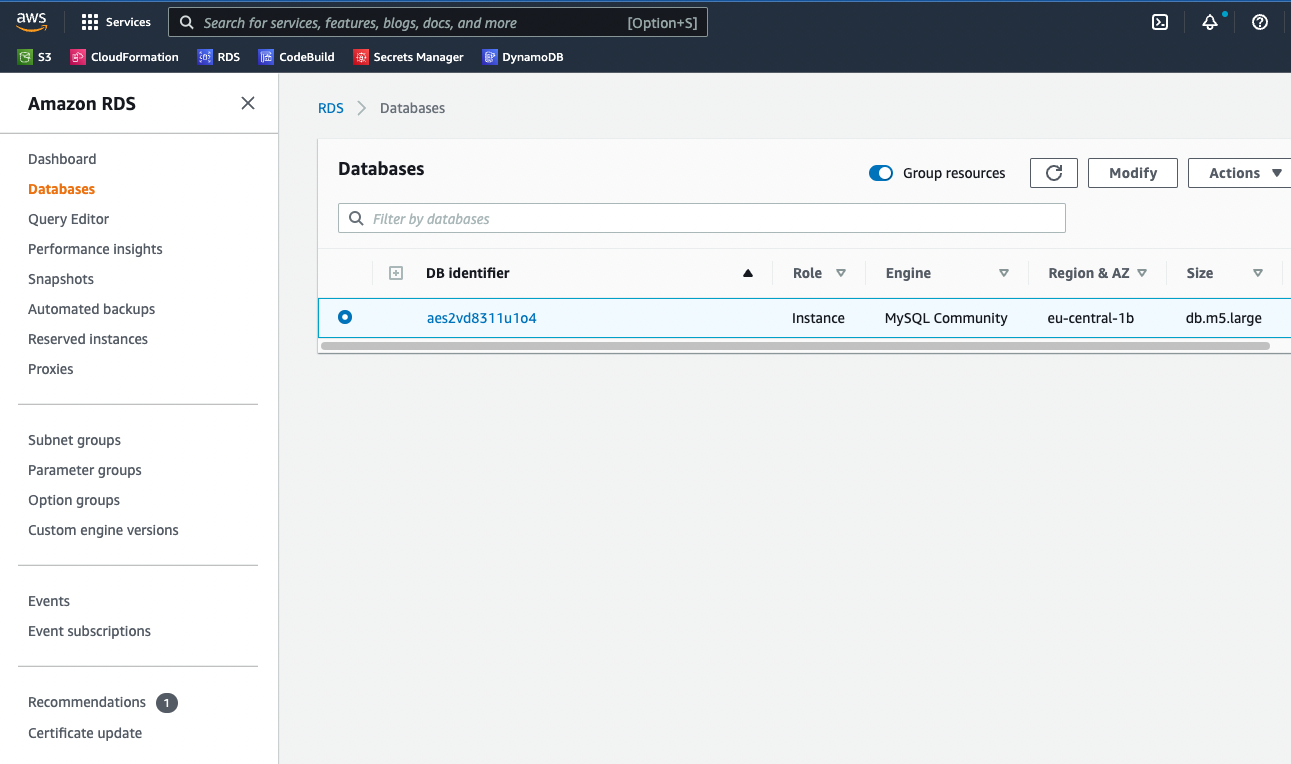
Task: Open the aes2vd8311u1o4 database link
Action: (x=482, y=318)
